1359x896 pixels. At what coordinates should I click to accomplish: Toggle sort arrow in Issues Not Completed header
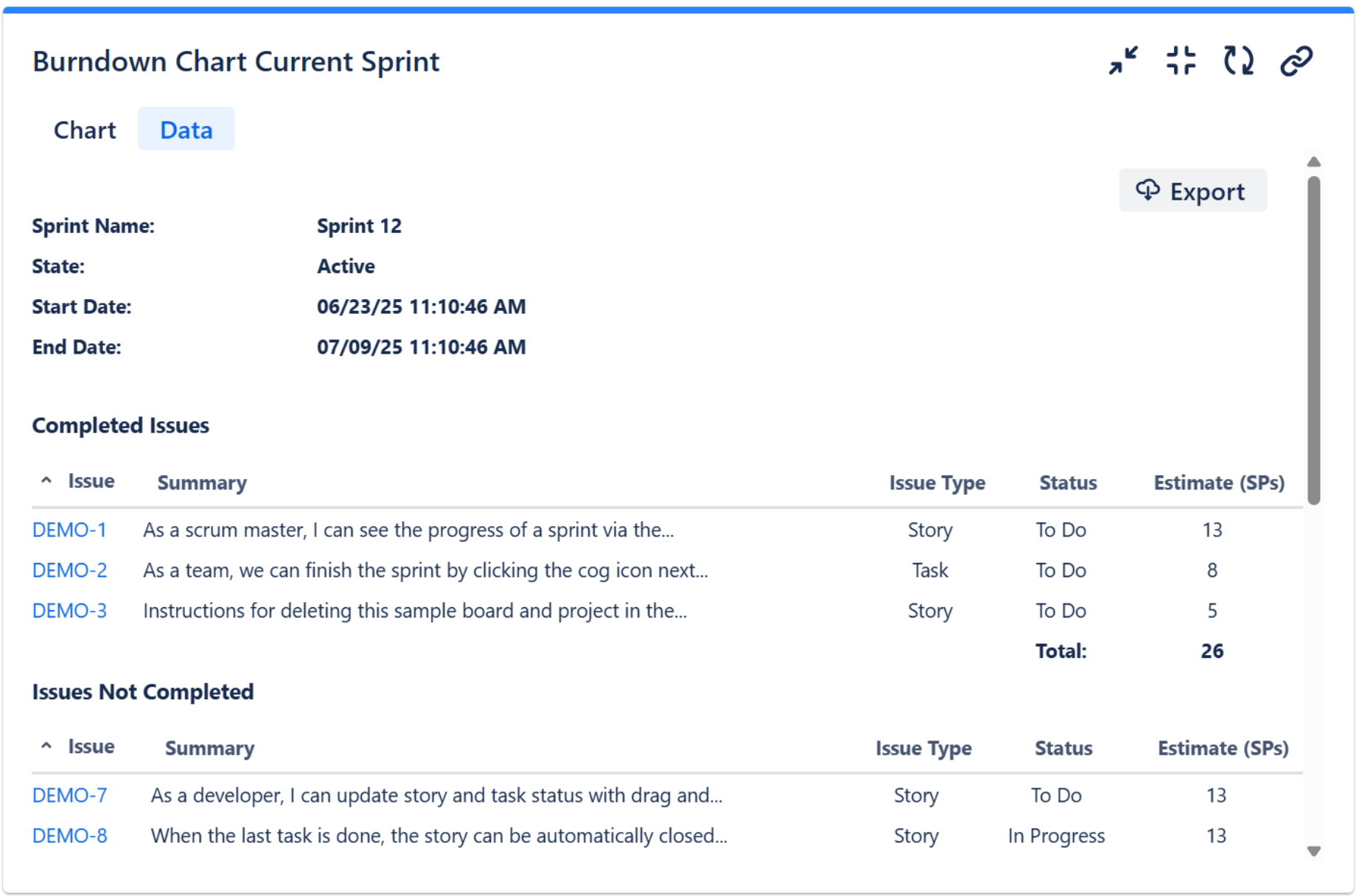[46, 746]
